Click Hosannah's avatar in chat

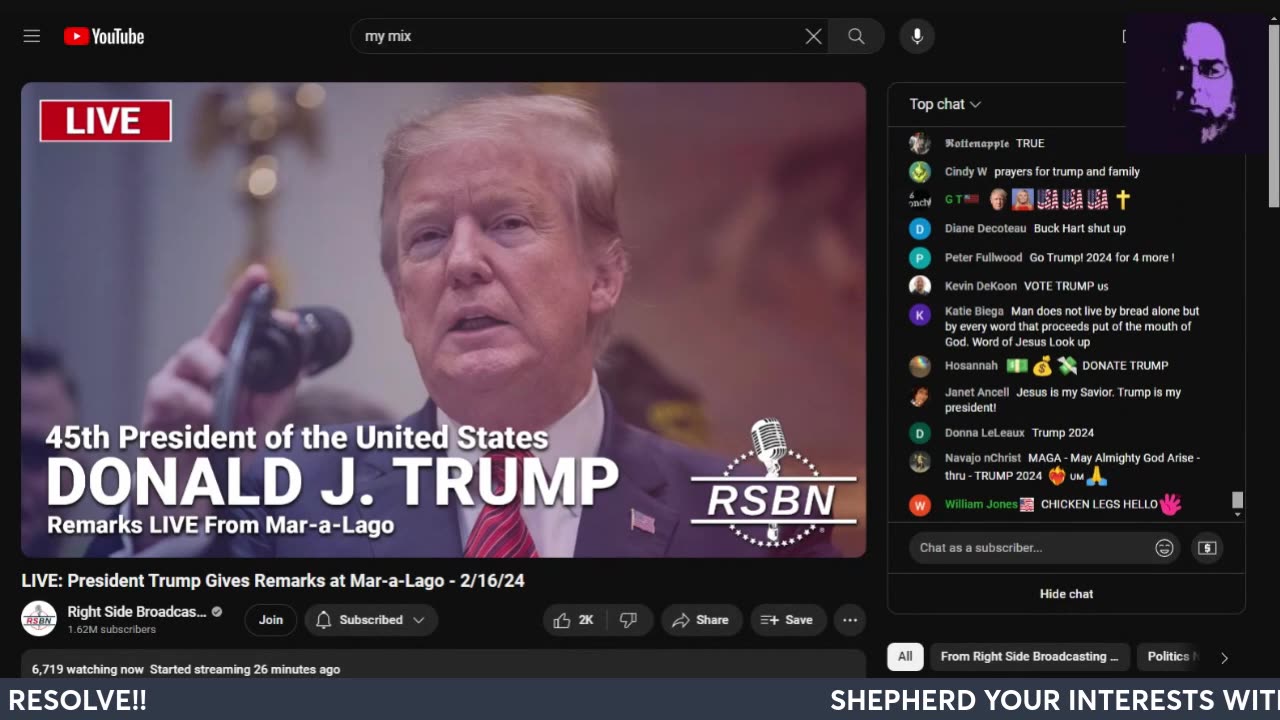[x=920, y=366]
